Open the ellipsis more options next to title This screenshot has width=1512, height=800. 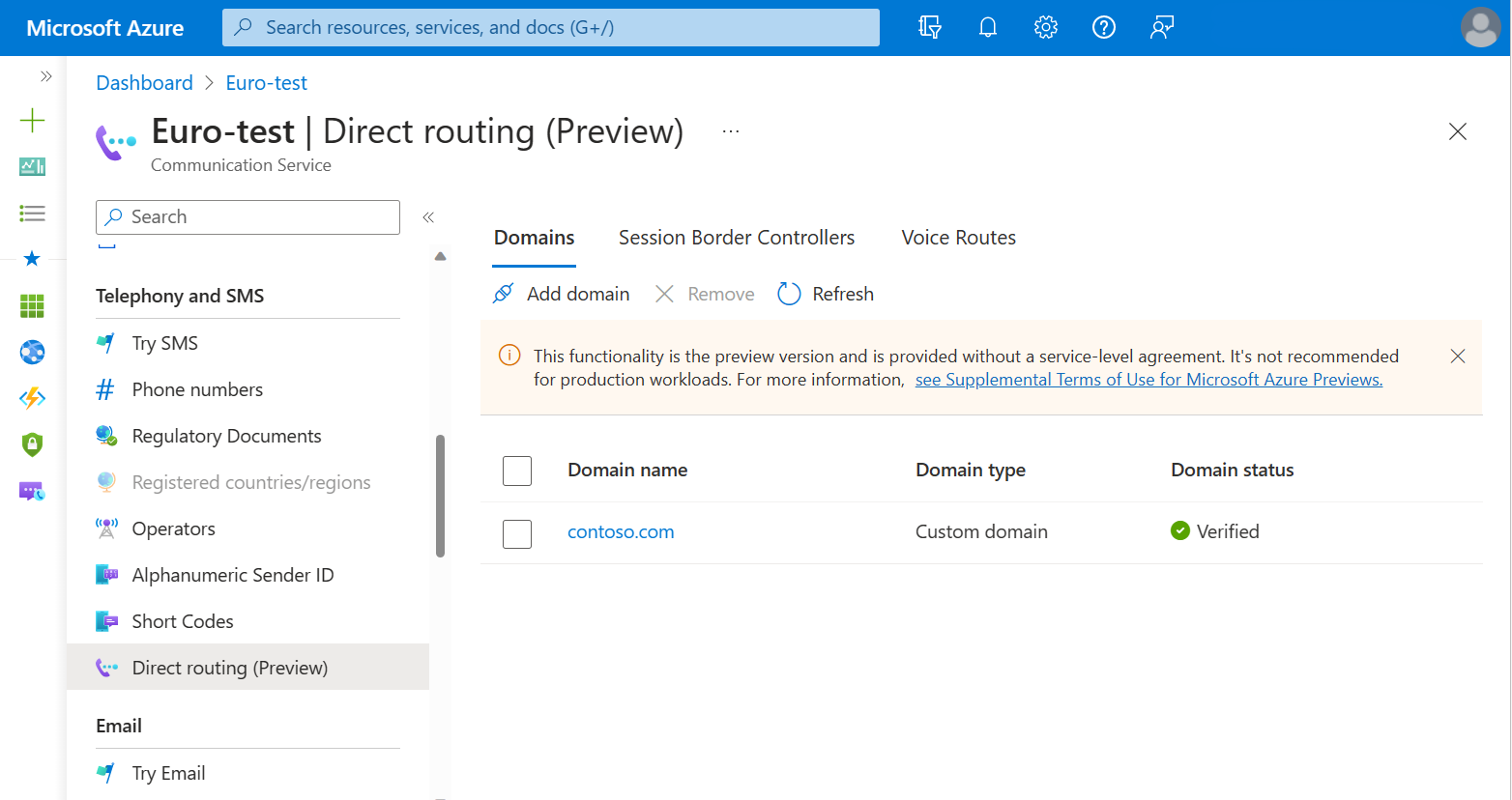pos(731,131)
